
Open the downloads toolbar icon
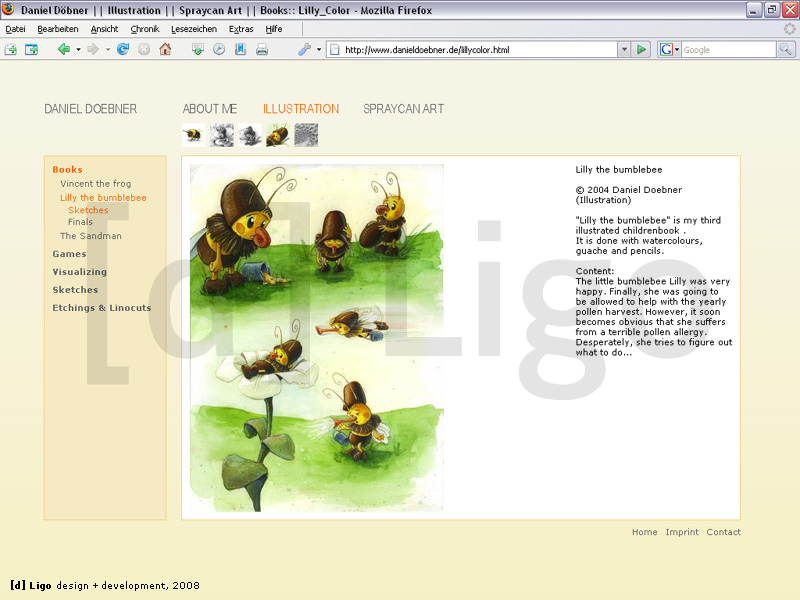(198, 49)
